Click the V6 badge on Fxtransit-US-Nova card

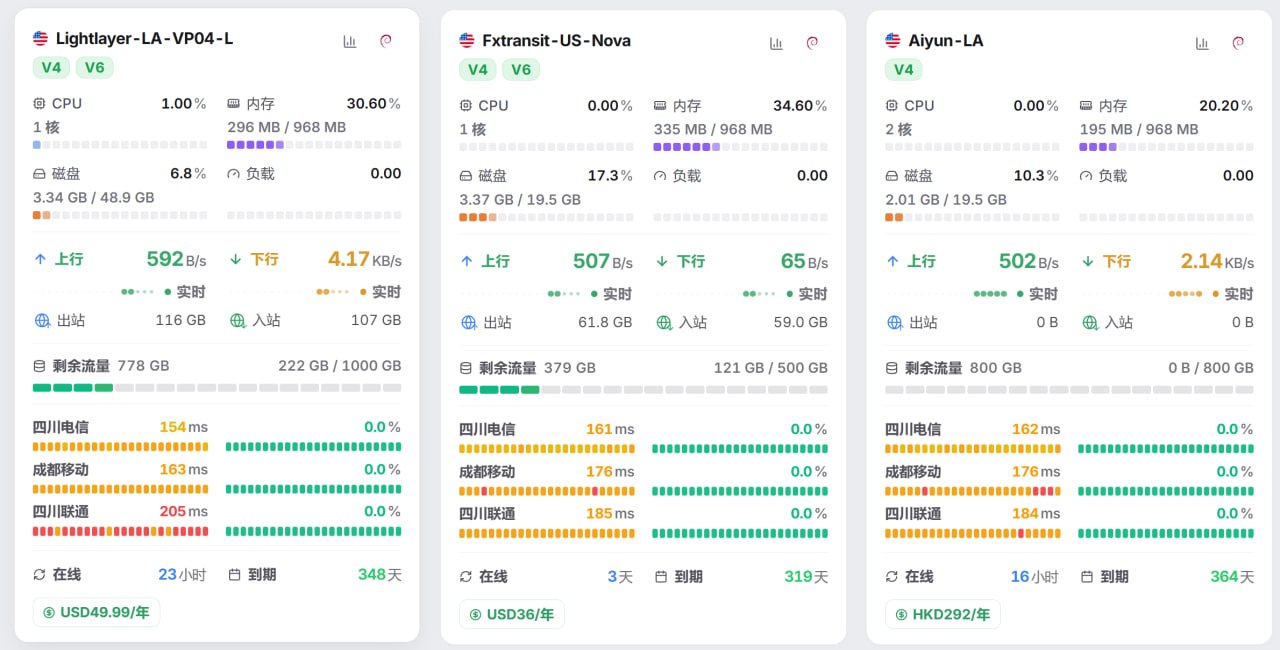(521, 69)
